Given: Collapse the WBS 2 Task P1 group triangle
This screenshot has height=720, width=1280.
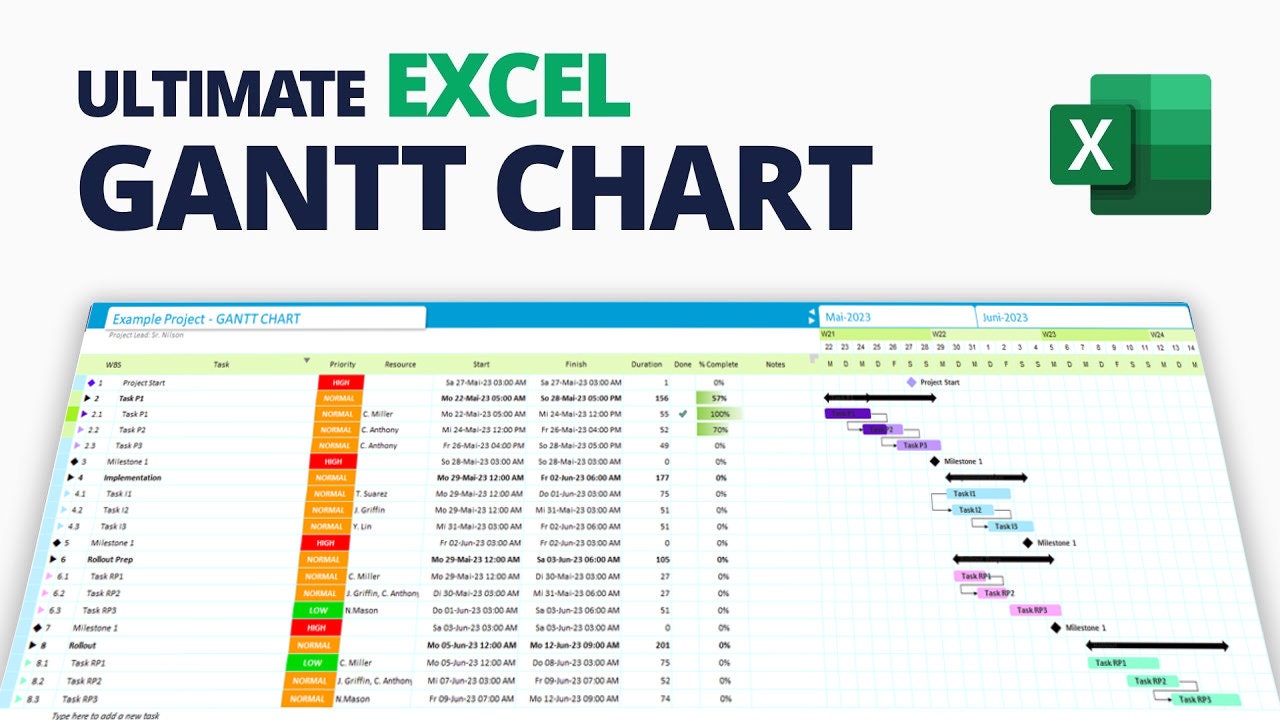Looking at the screenshot, I should (x=88, y=398).
